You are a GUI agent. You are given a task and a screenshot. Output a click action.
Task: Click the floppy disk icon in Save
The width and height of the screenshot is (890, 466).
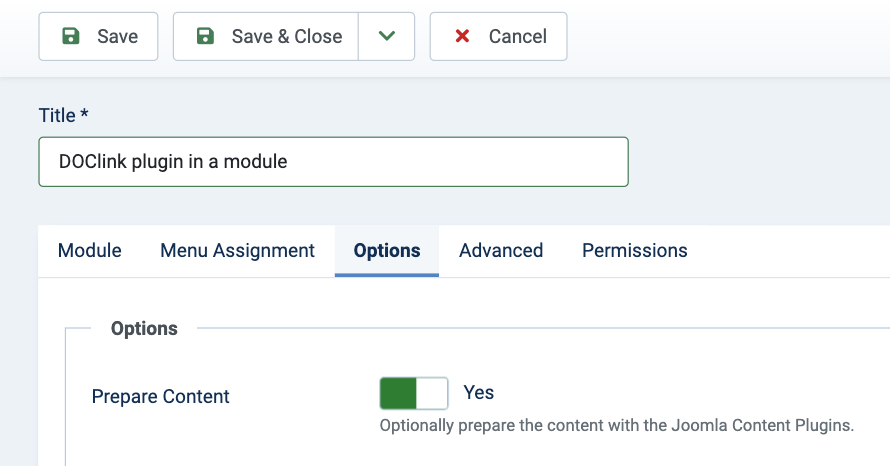tap(71, 37)
